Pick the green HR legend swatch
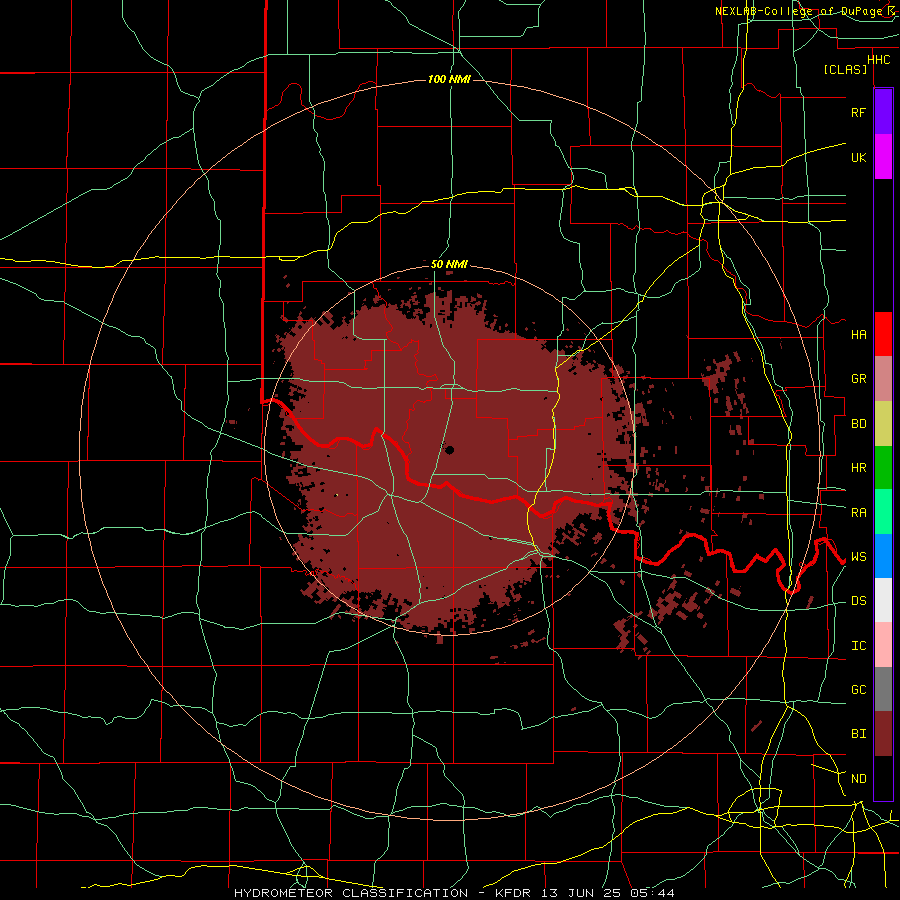The width and height of the screenshot is (900, 900). click(x=883, y=468)
